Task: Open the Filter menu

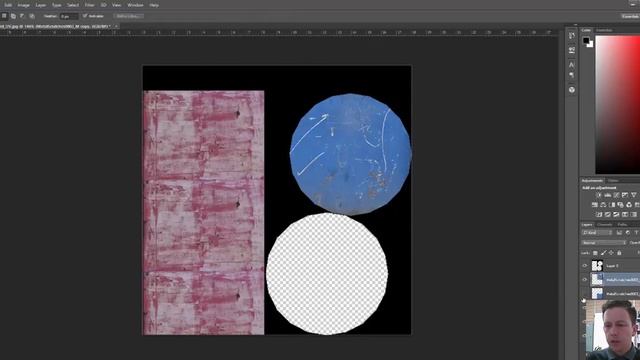Action: coord(90,5)
